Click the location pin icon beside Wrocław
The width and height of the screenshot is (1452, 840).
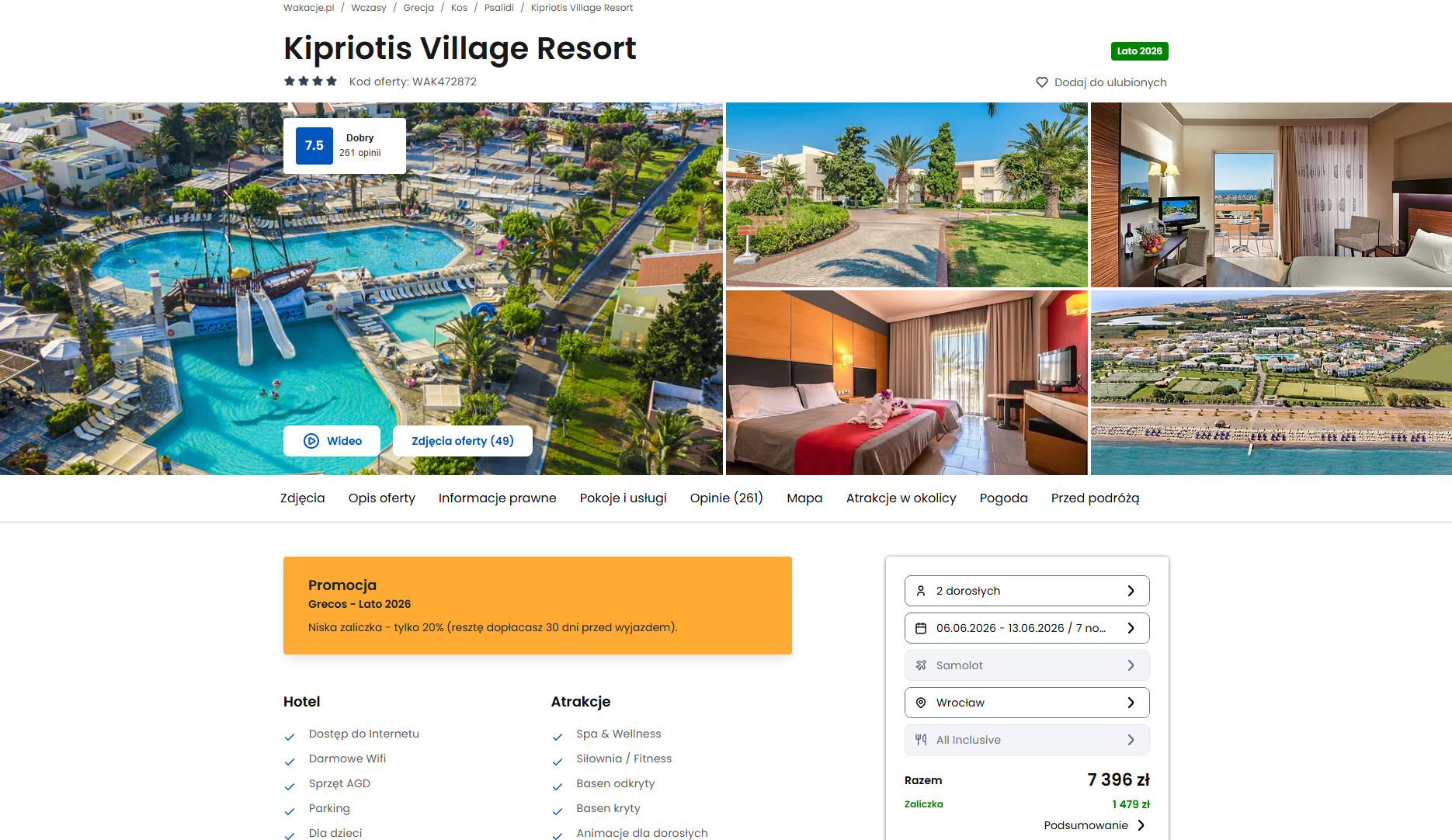click(921, 703)
